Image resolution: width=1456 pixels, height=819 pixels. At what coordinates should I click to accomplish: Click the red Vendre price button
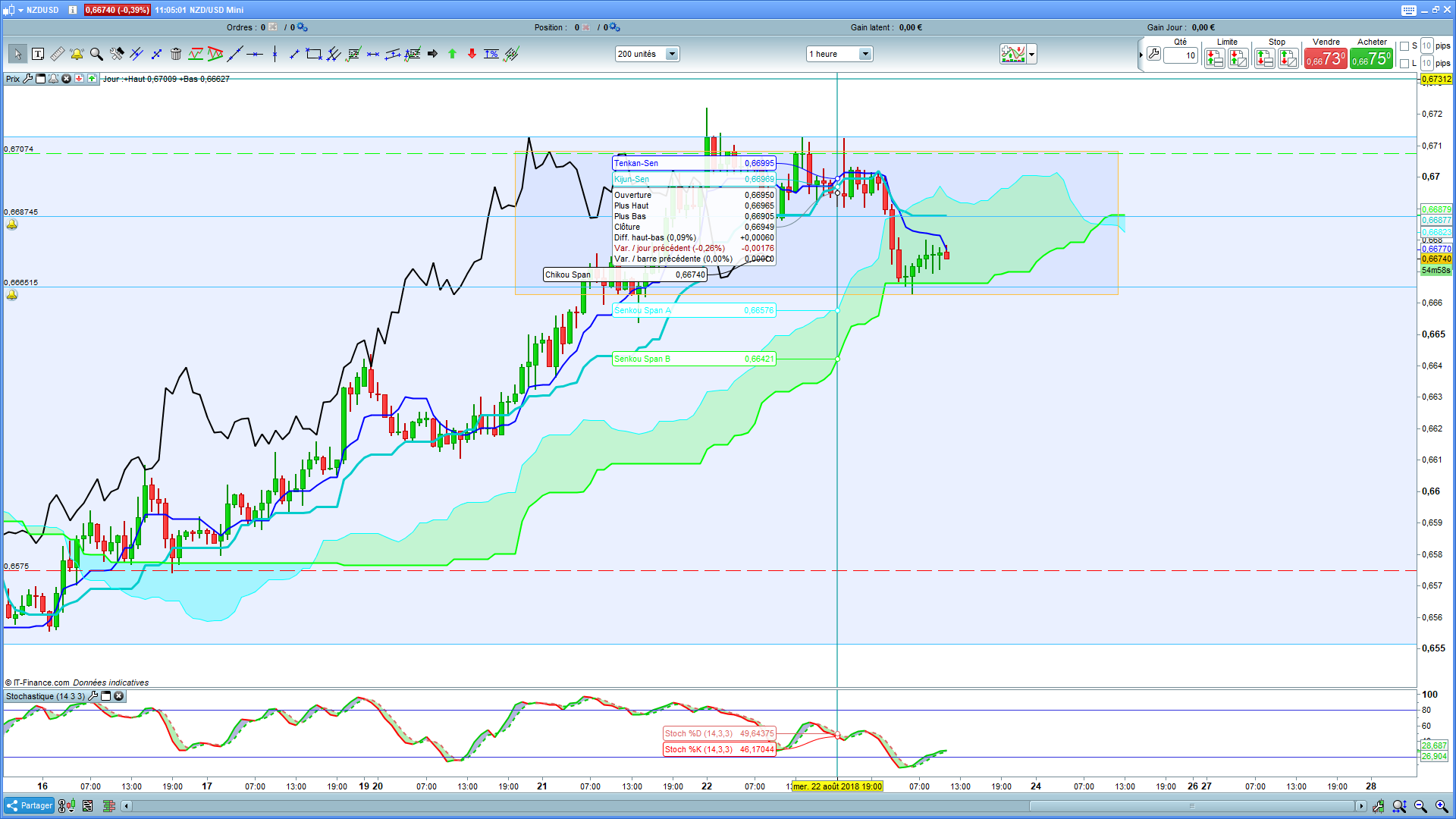1325,59
